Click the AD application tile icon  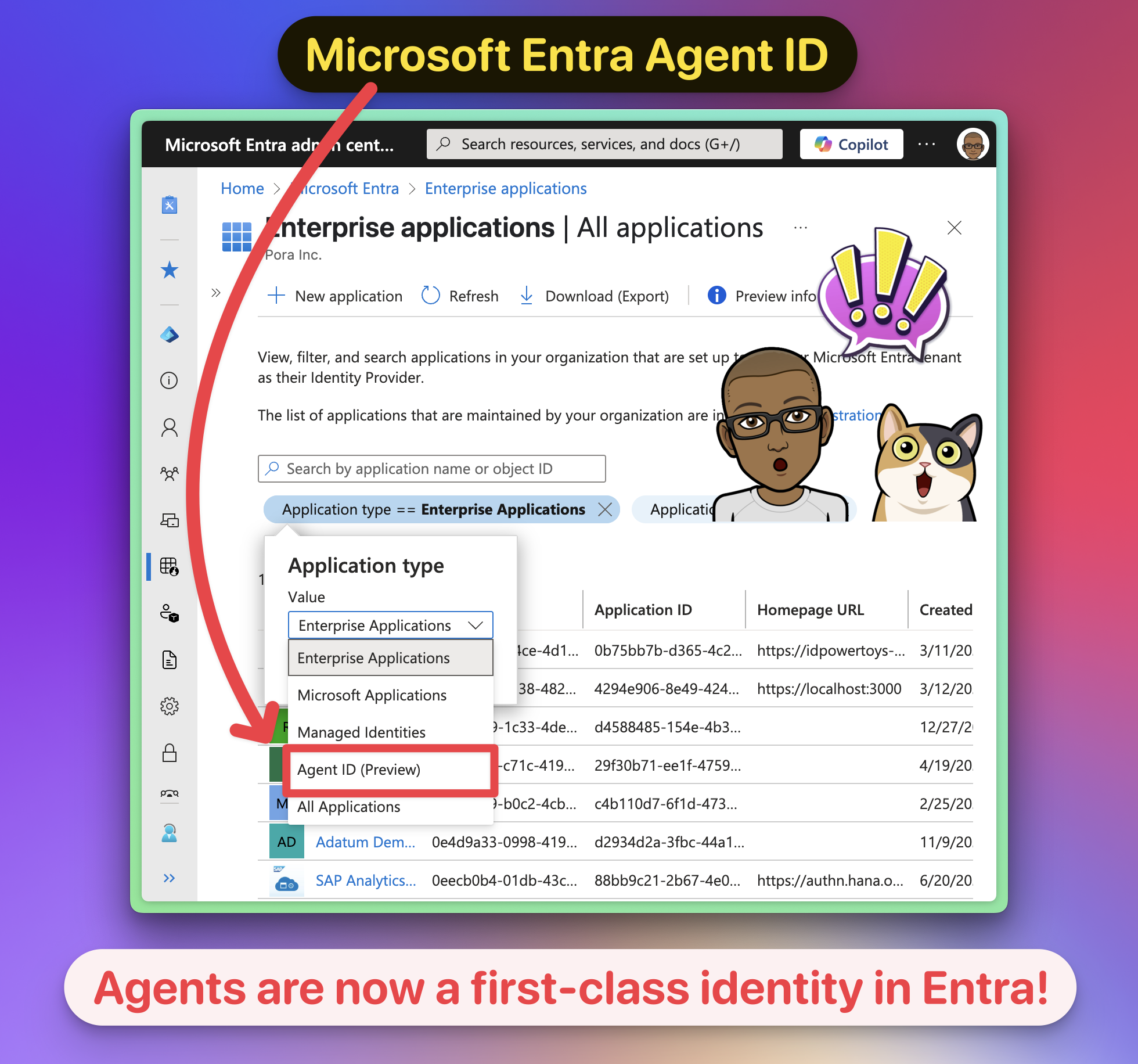(x=287, y=842)
